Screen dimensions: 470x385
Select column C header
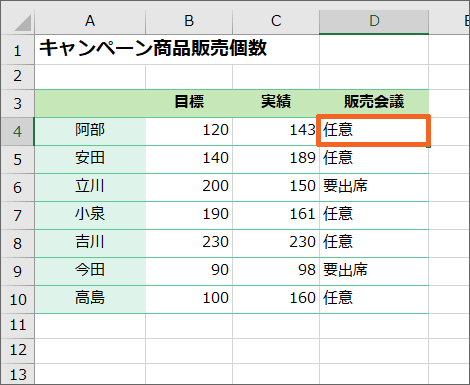[276, 22]
